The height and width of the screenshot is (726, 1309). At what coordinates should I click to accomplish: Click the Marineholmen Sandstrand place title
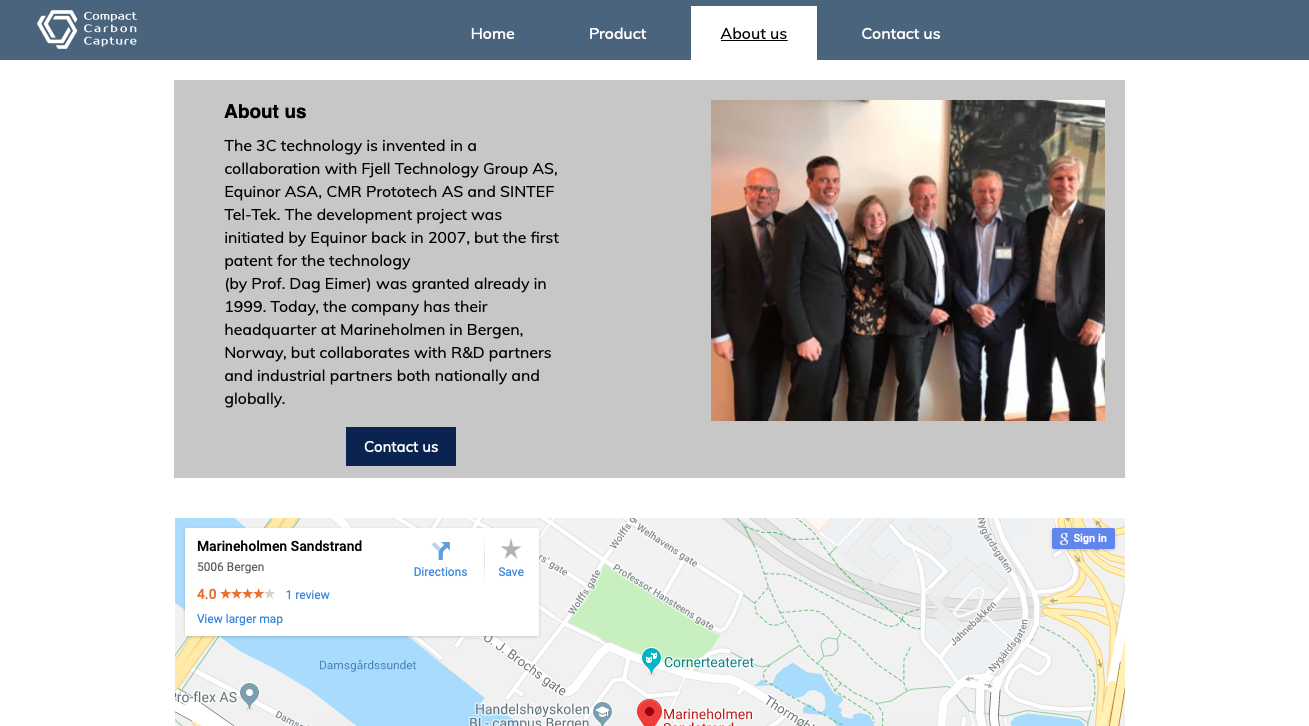click(x=279, y=546)
